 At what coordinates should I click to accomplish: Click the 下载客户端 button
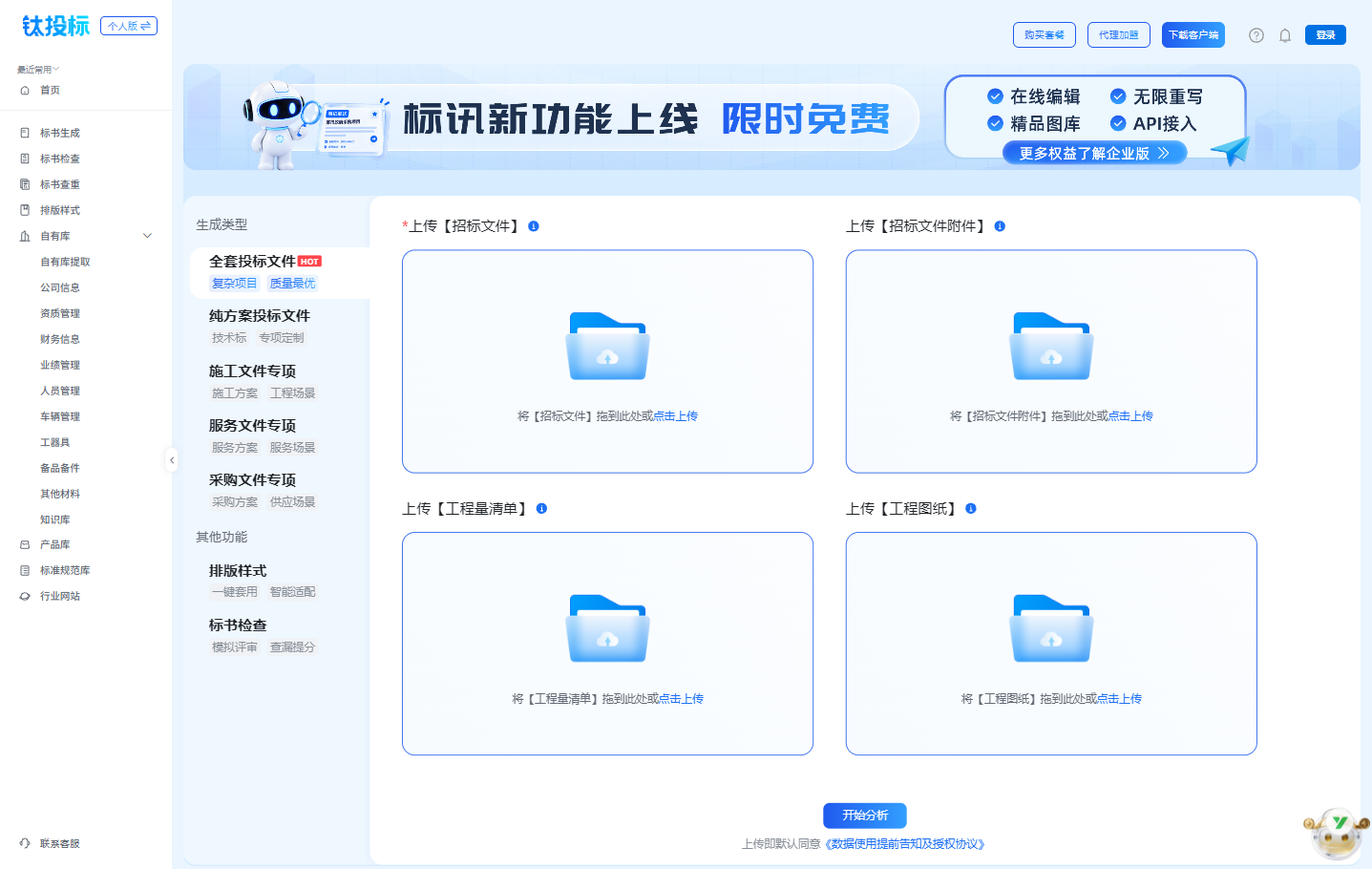(x=1193, y=35)
